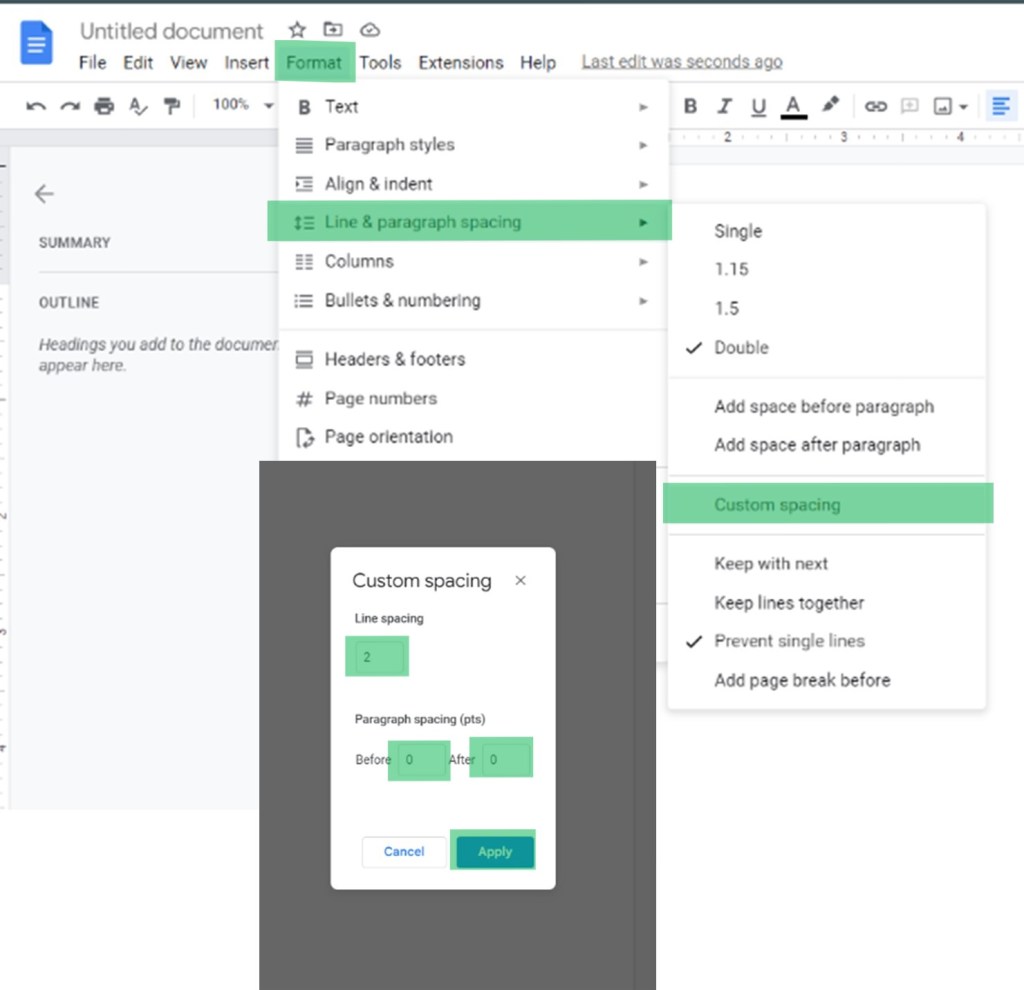Click the Redo arrow icon

70,106
